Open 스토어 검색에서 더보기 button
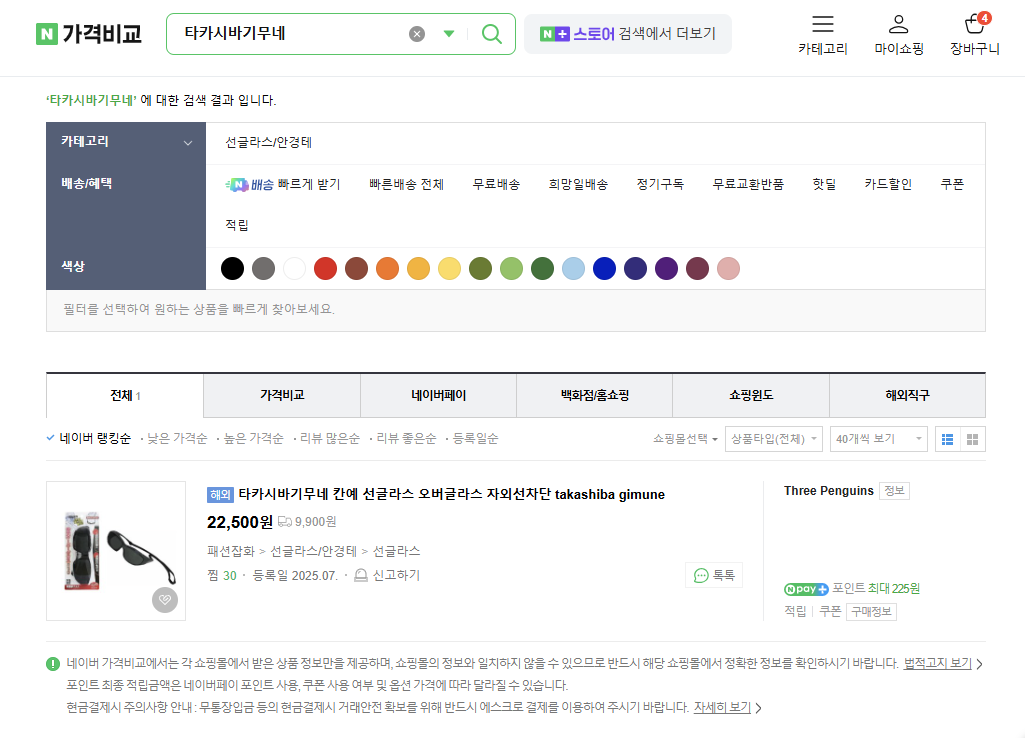 [628, 34]
